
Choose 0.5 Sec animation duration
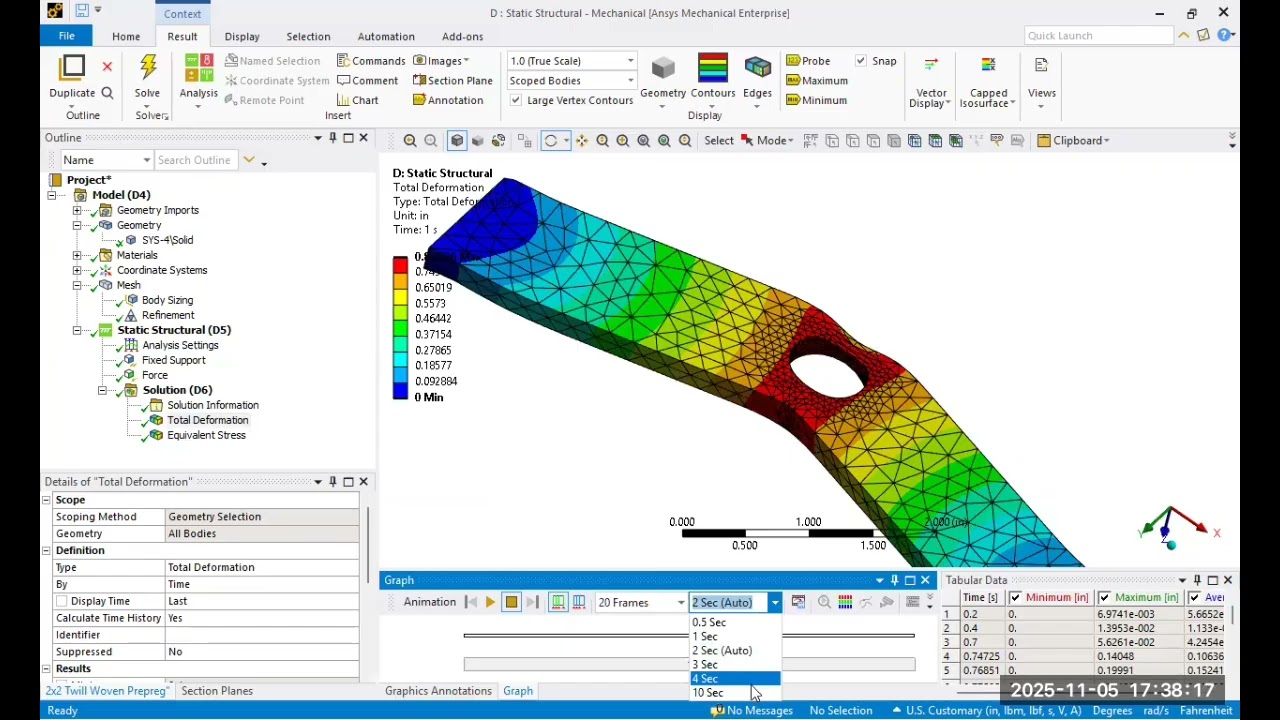coord(735,622)
